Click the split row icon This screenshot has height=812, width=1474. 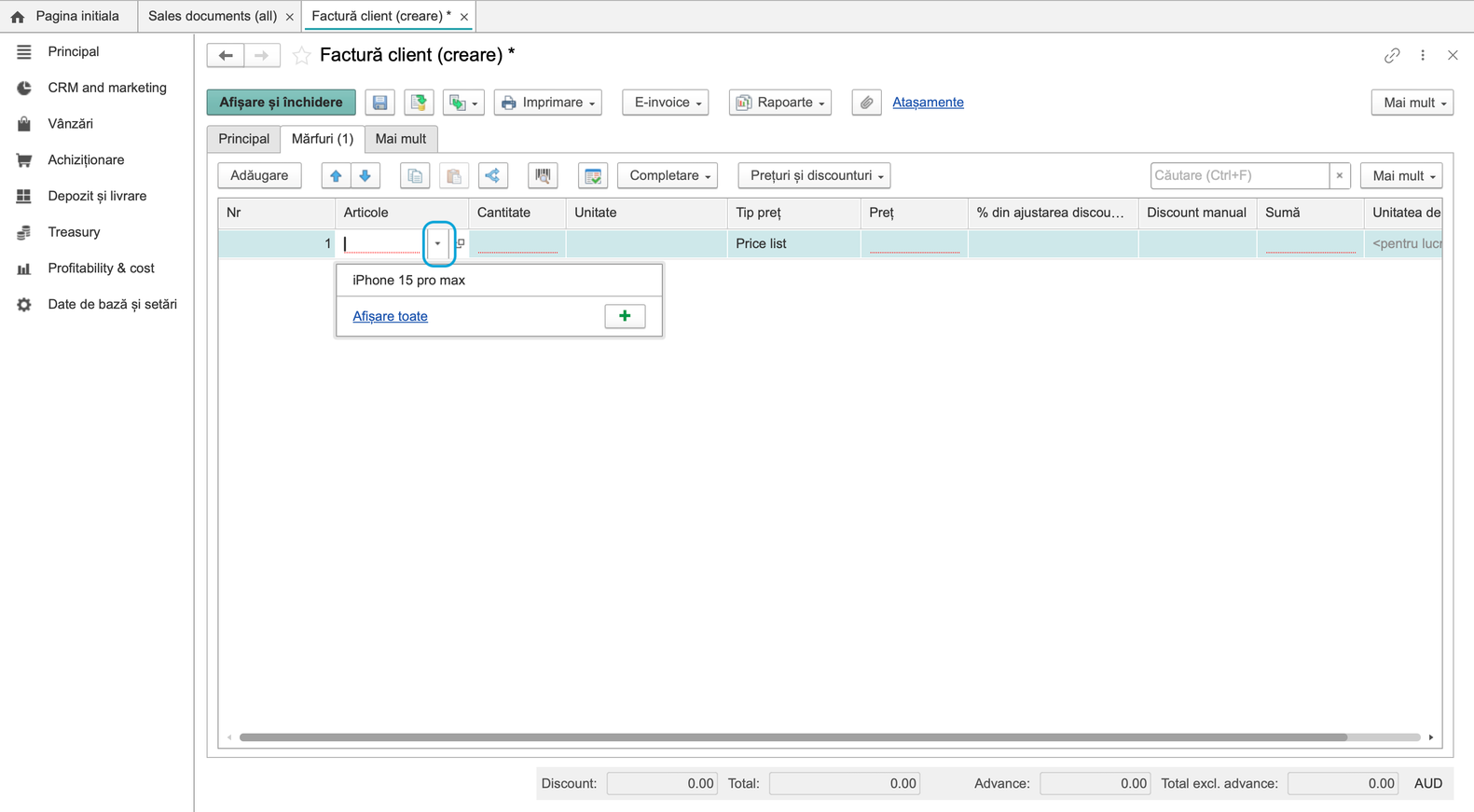(x=493, y=175)
